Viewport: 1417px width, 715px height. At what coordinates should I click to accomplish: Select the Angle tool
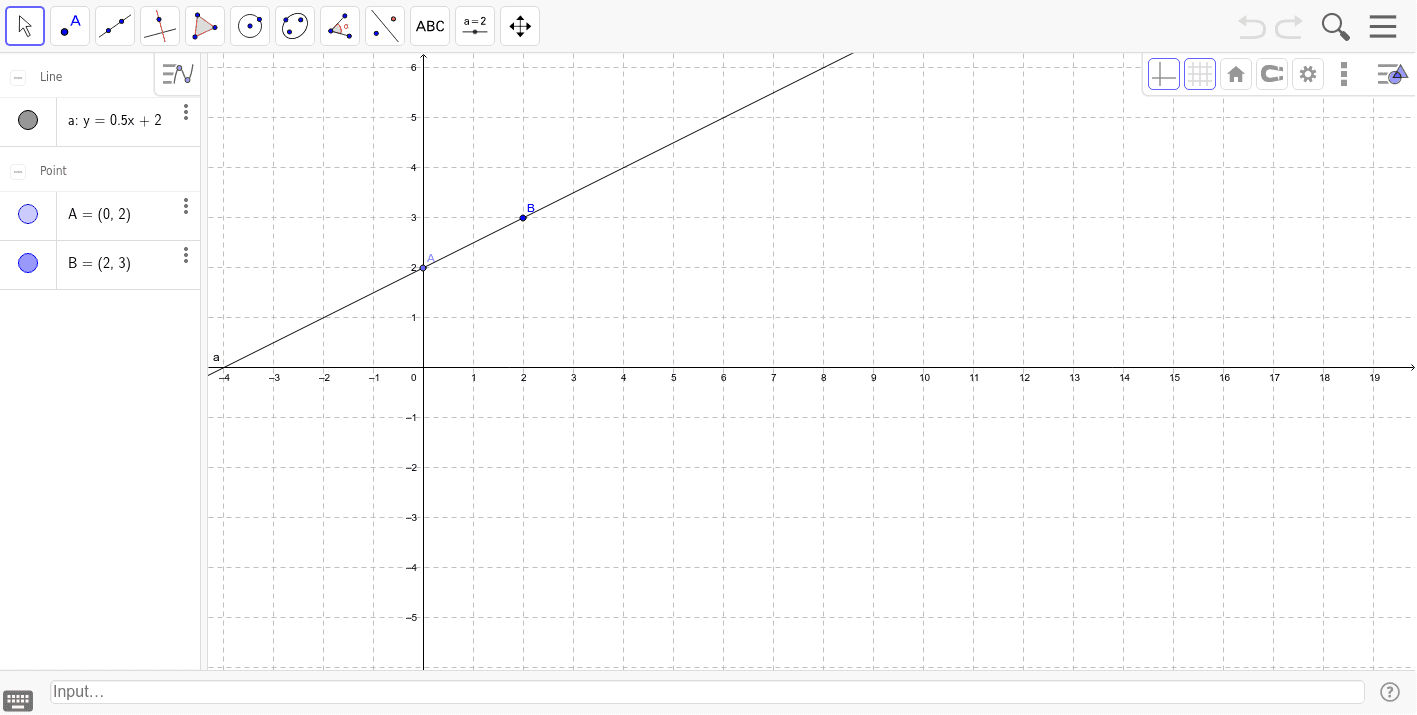click(340, 26)
